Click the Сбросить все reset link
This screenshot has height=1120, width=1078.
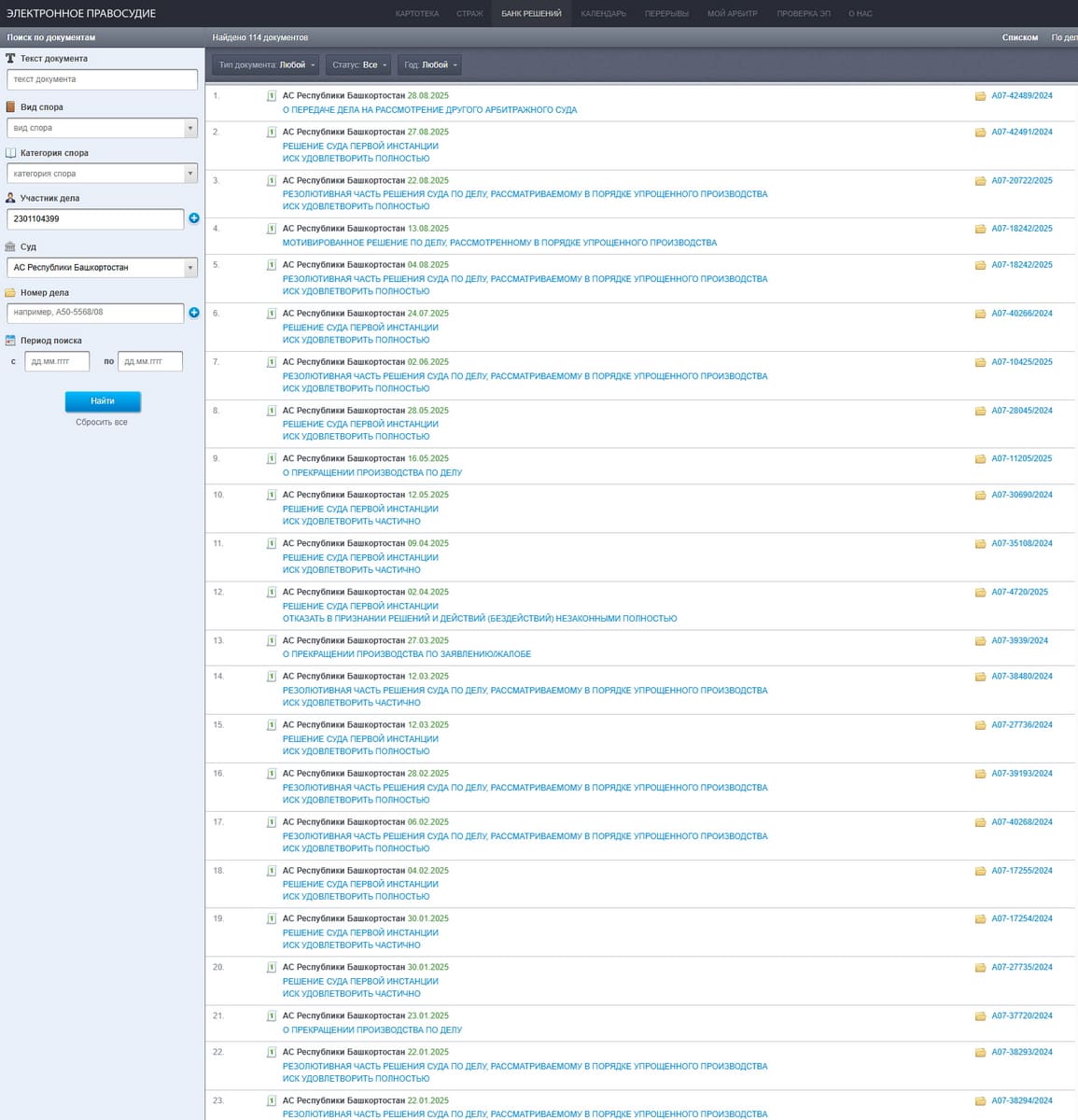pos(102,423)
